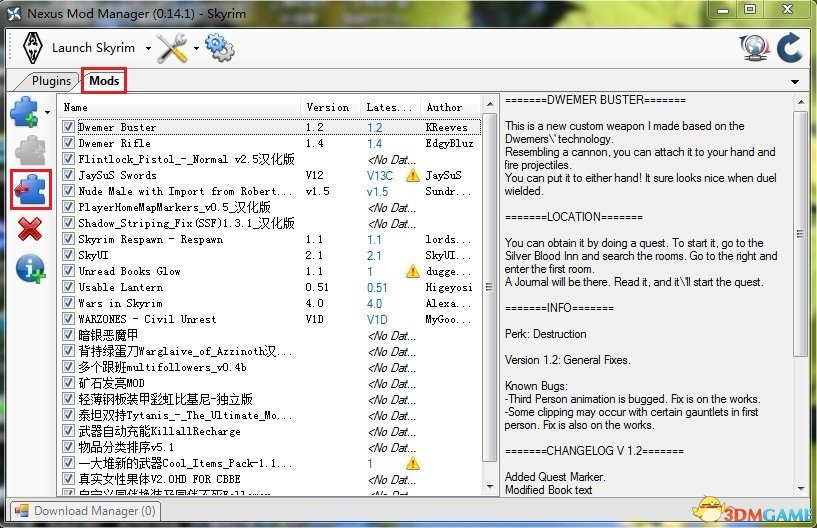Add a mod with green-plus puzzle icon
The image size is (817, 528).
tap(25, 112)
